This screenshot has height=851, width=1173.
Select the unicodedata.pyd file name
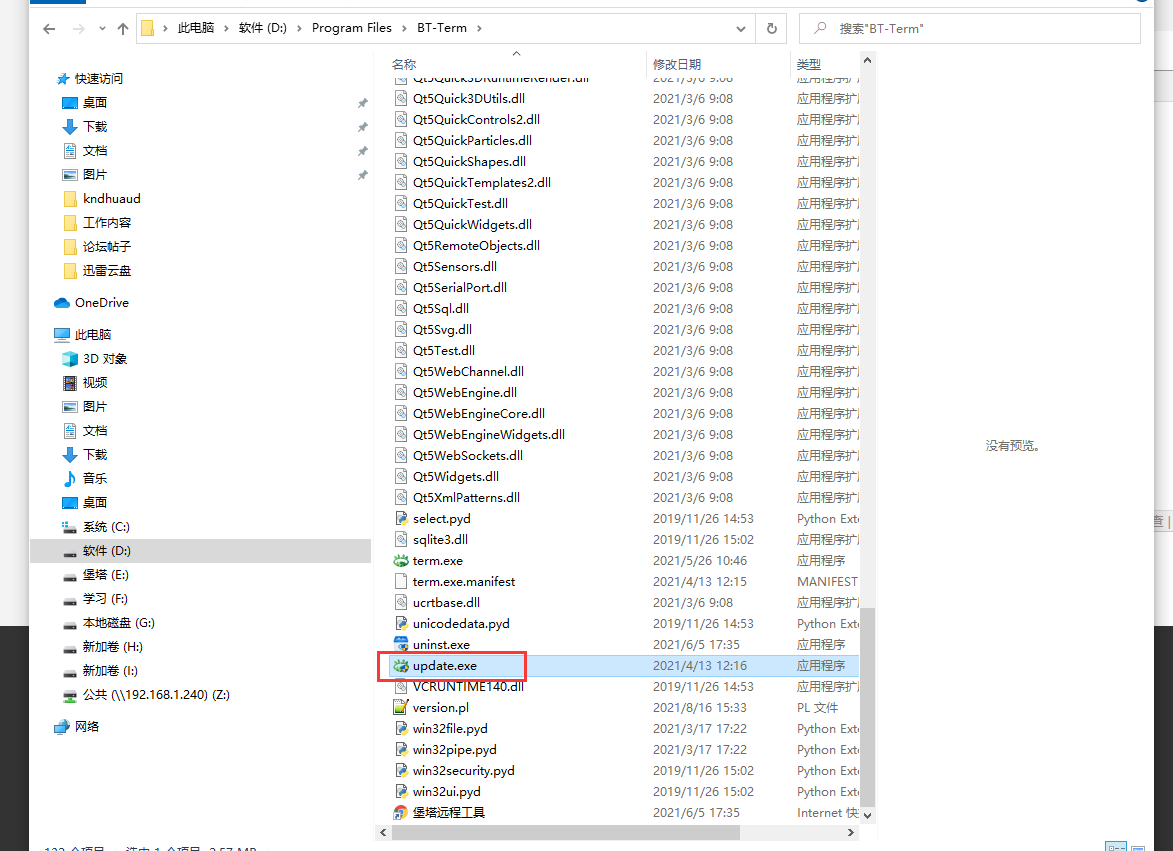461,623
